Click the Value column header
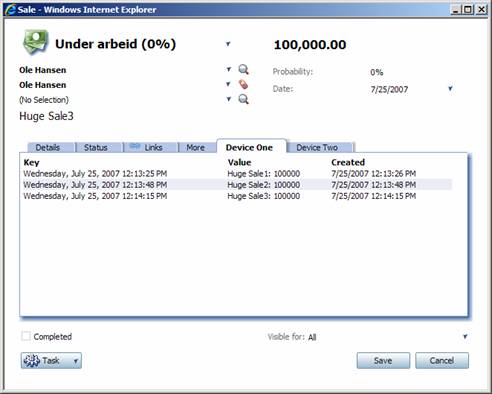 239,162
